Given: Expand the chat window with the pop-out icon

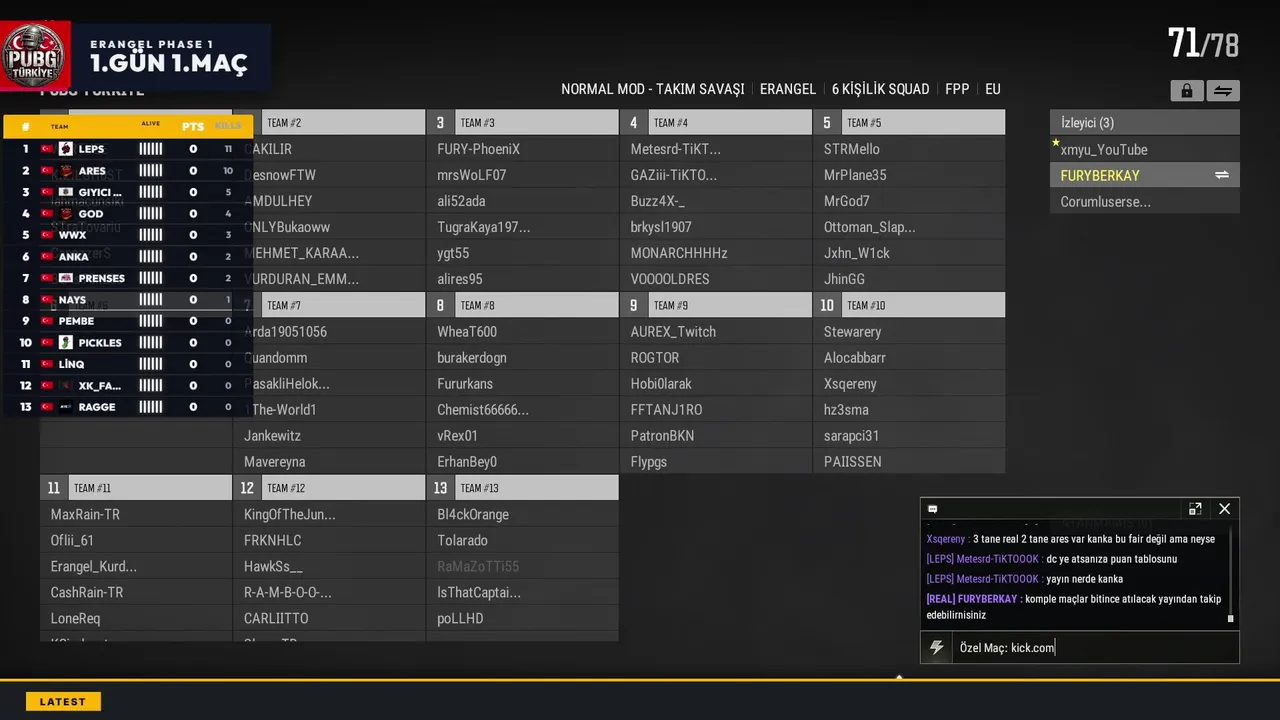Looking at the screenshot, I should pyautogui.click(x=1195, y=509).
